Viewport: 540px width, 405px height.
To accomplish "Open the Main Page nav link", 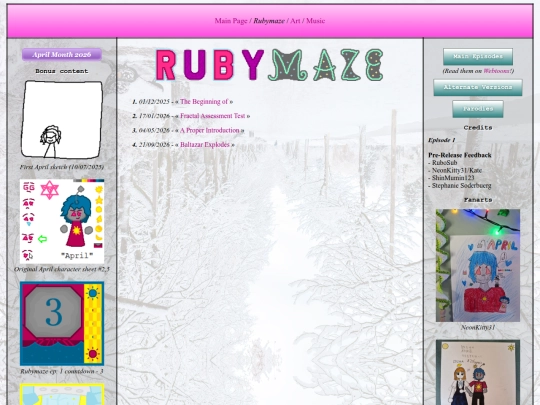I will tap(231, 21).
